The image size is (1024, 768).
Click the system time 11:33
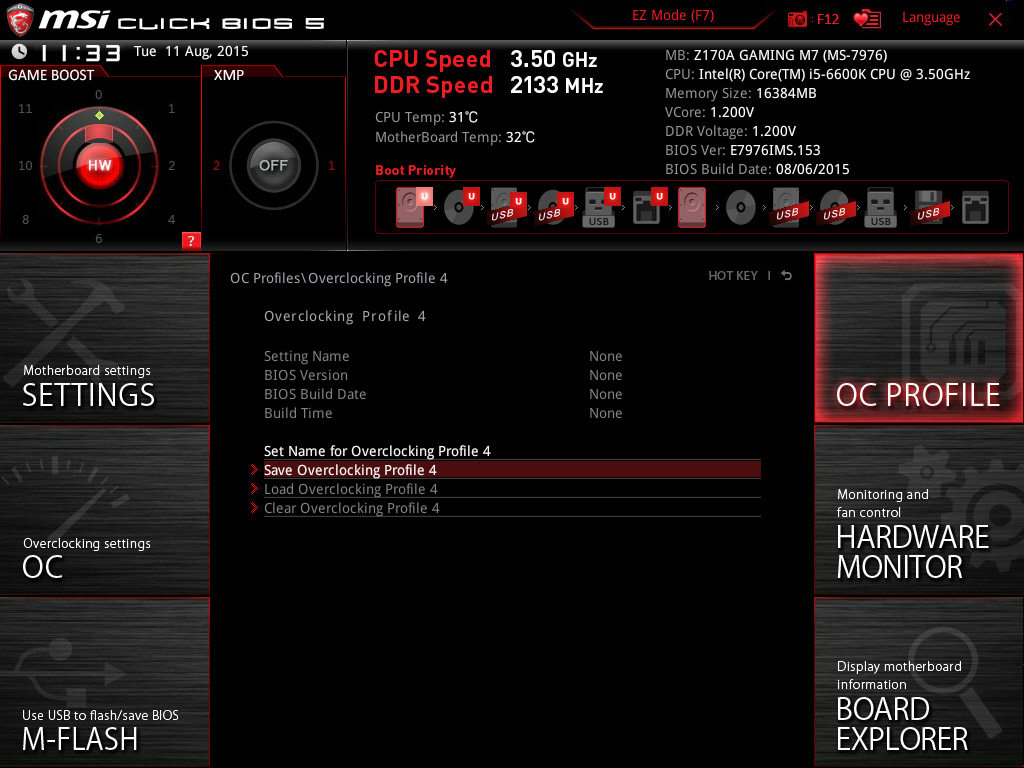point(80,52)
